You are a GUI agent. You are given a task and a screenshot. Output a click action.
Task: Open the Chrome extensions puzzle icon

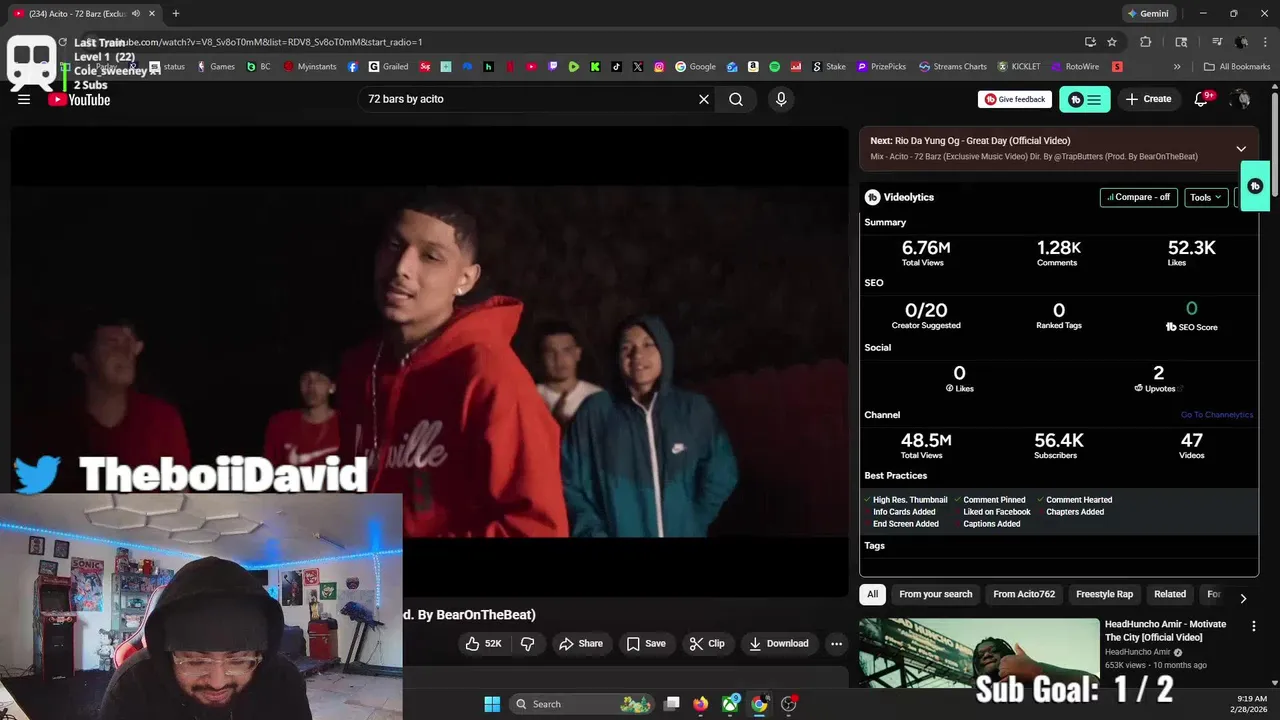(1146, 42)
